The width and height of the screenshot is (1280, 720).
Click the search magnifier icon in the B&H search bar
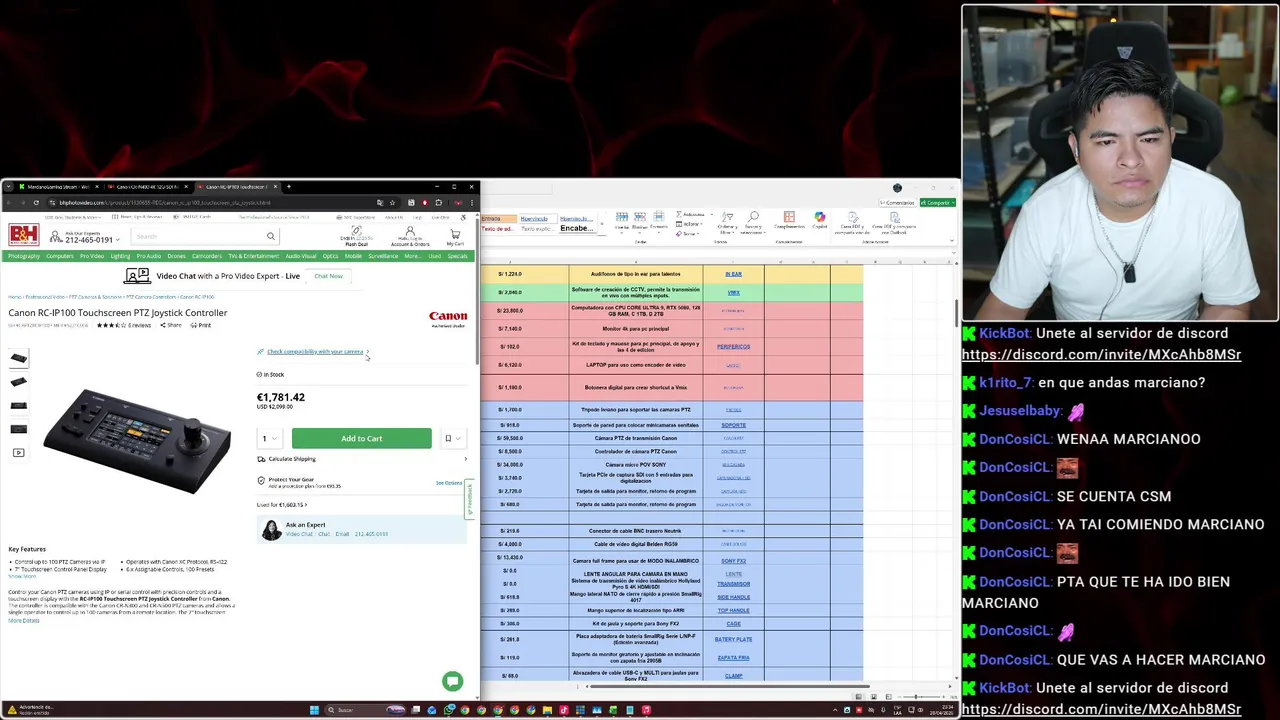pos(270,236)
